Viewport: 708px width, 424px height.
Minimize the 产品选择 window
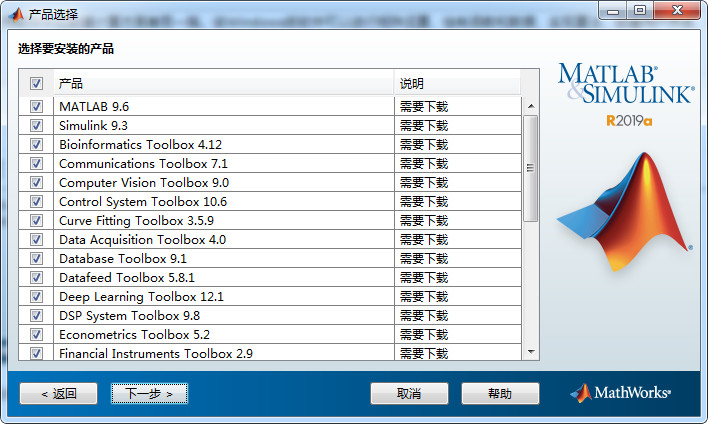613,11
